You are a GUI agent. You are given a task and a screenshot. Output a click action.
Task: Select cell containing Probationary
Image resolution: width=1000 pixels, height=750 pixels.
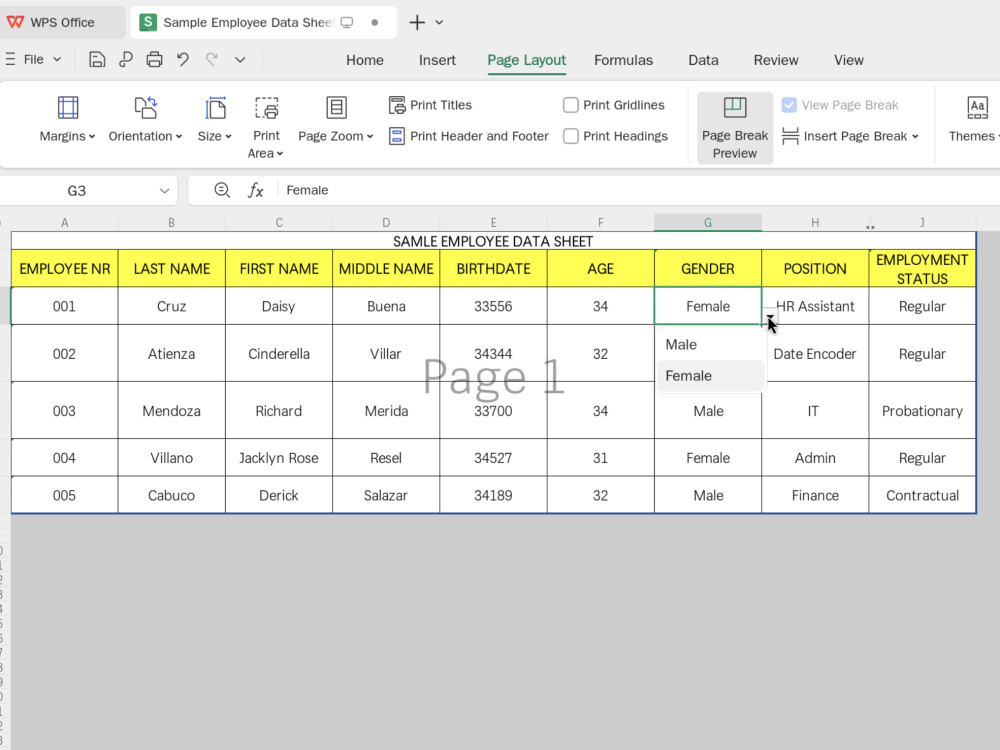point(922,411)
